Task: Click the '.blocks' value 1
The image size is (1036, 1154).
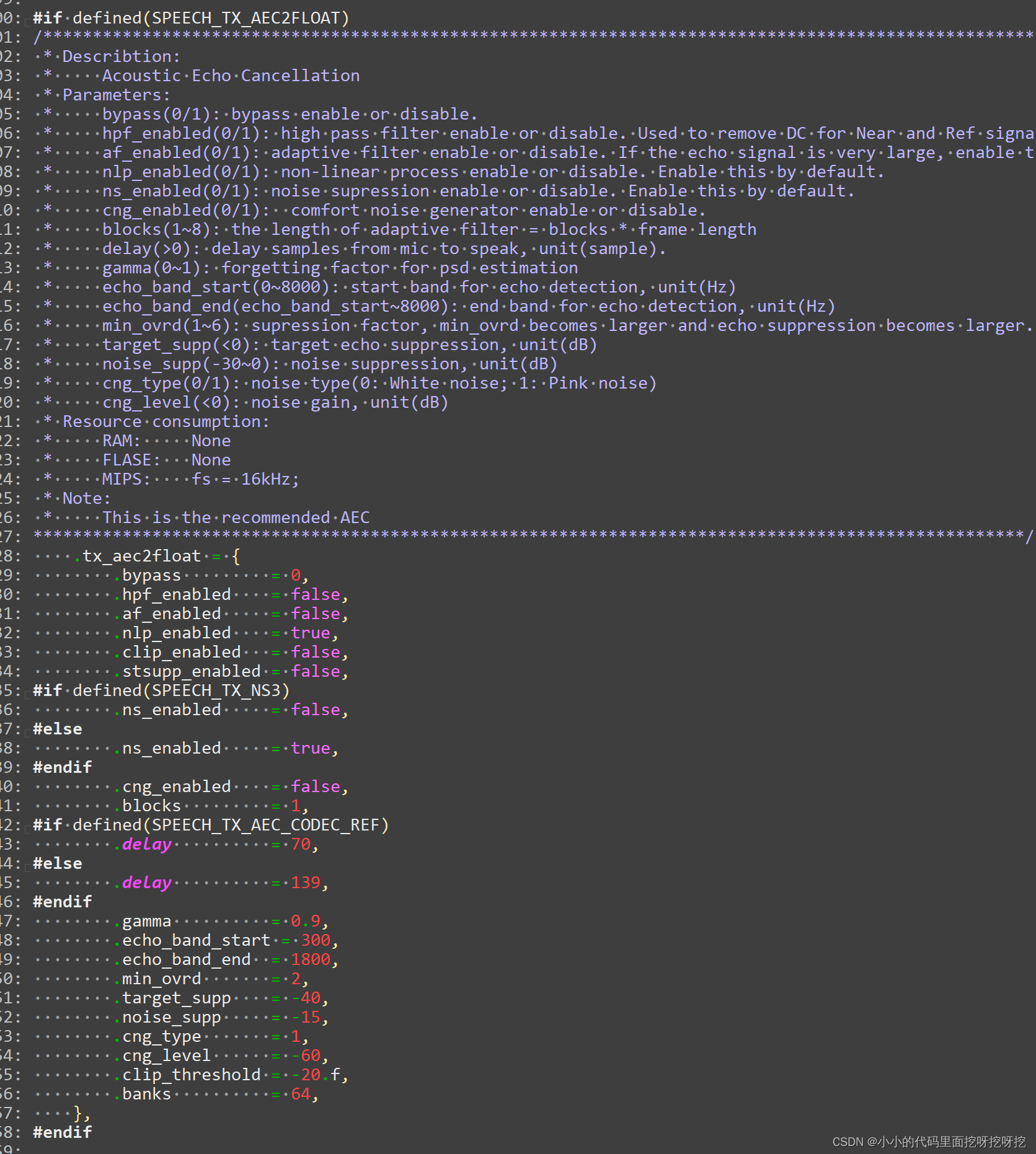Action: 296,806
